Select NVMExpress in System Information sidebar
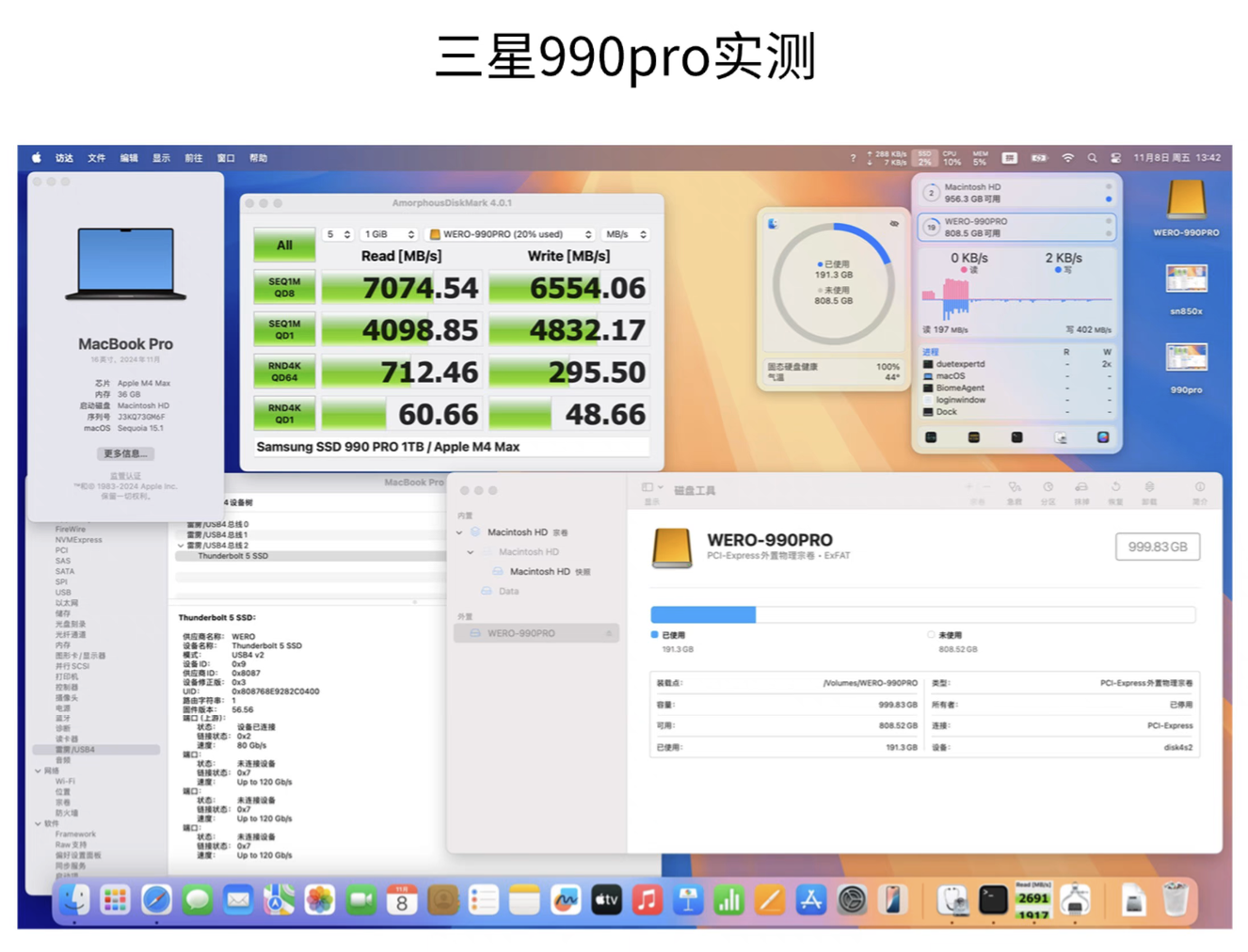The image size is (1248, 952). click(x=78, y=540)
